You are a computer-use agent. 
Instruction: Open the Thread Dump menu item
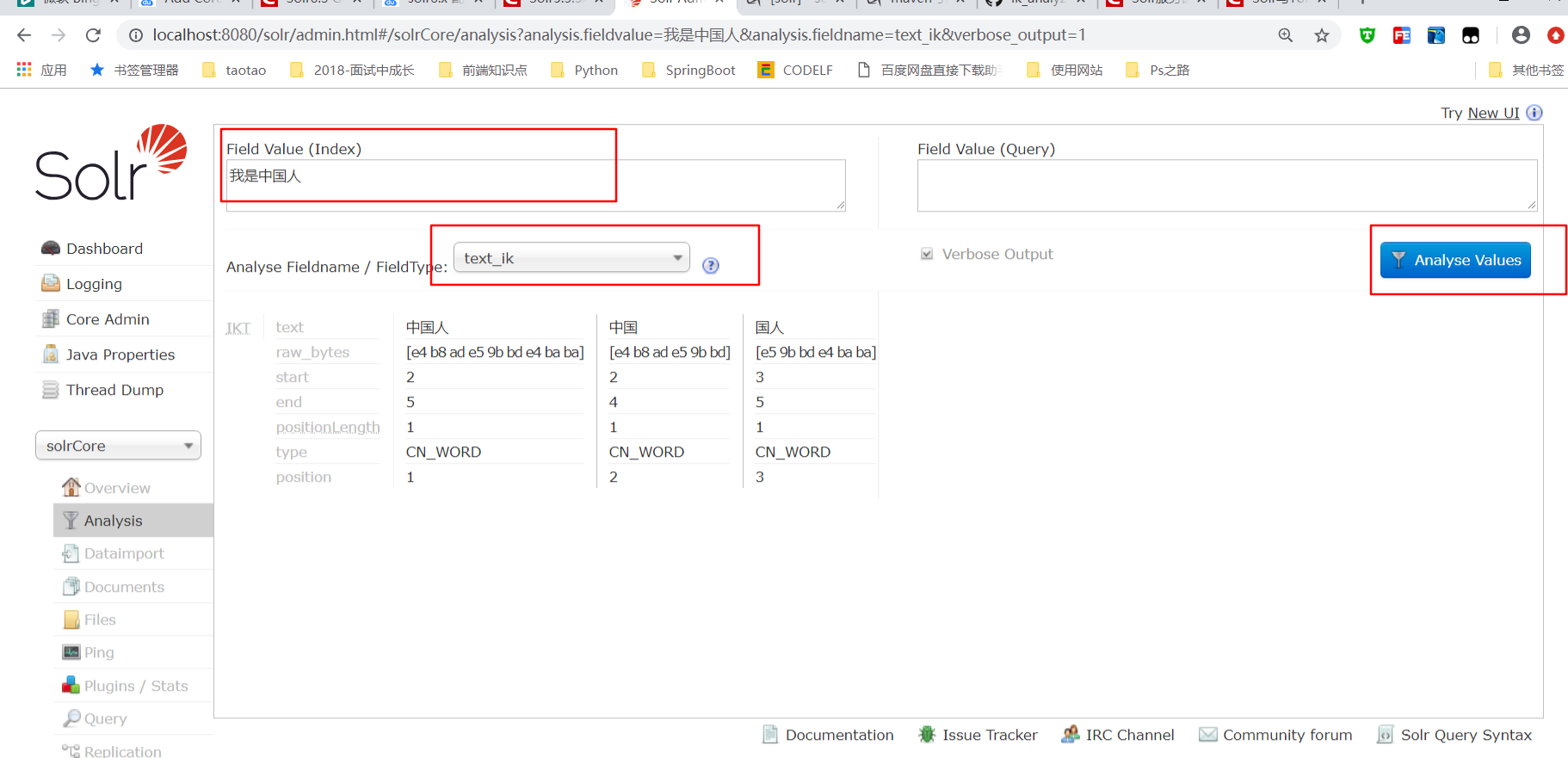pos(114,389)
